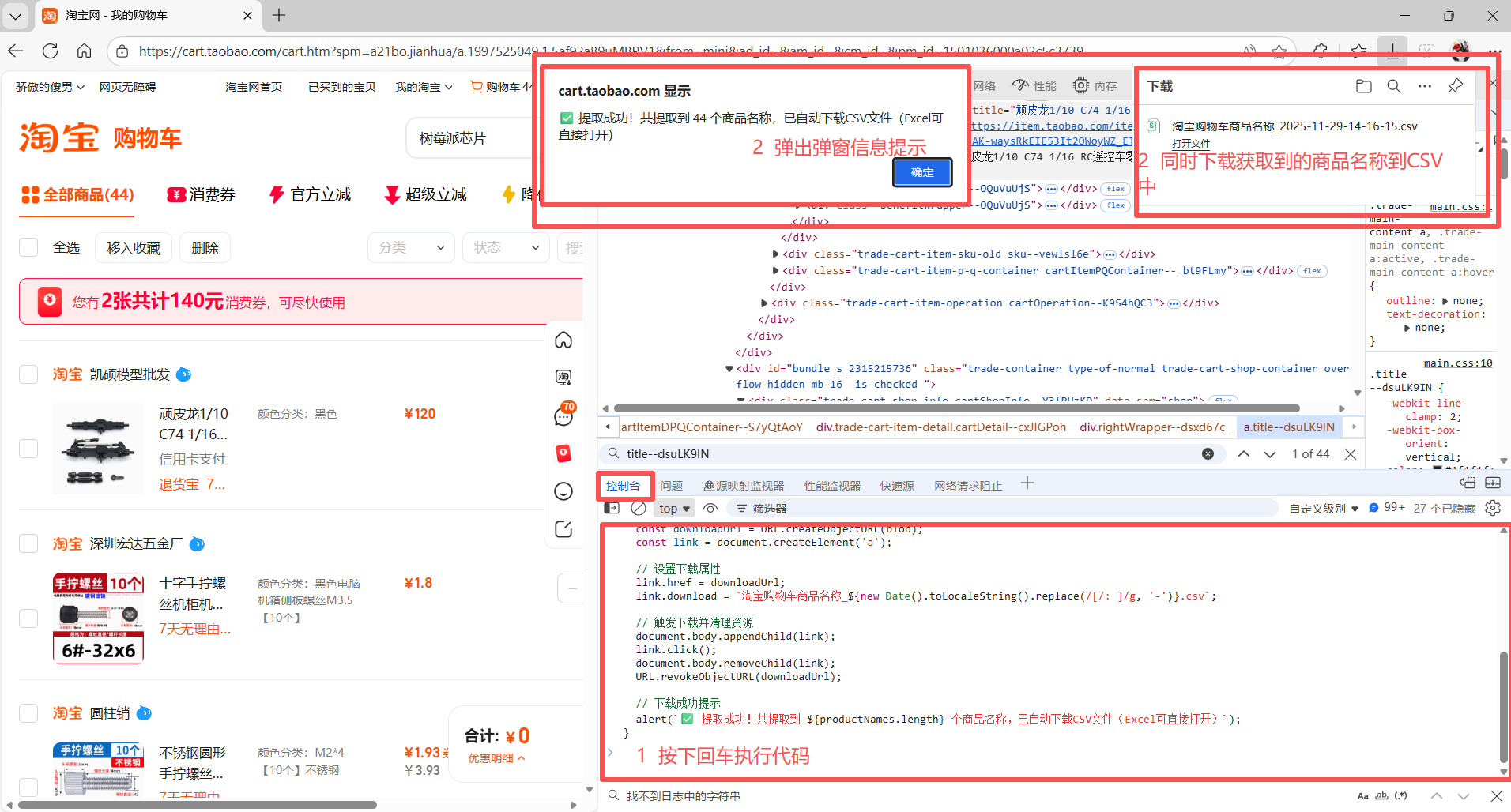1511x812 pixels.
Task: Switch to the 问题 issues tab
Action: 672,486
